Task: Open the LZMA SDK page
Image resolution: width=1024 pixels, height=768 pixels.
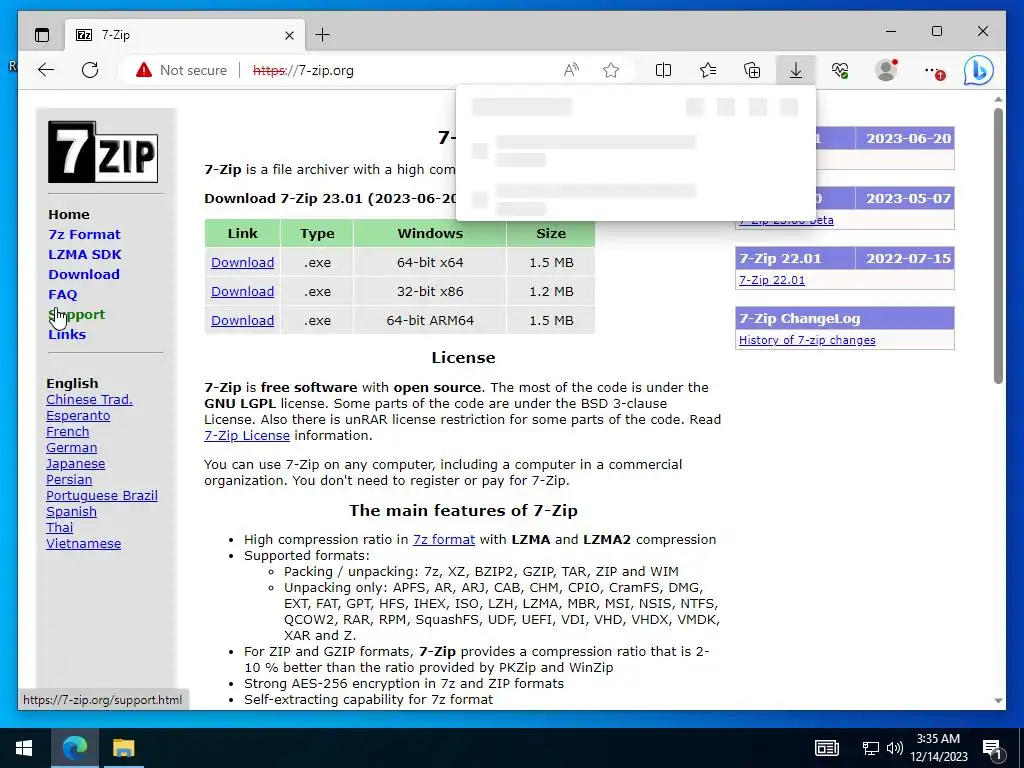Action: point(85,255)
